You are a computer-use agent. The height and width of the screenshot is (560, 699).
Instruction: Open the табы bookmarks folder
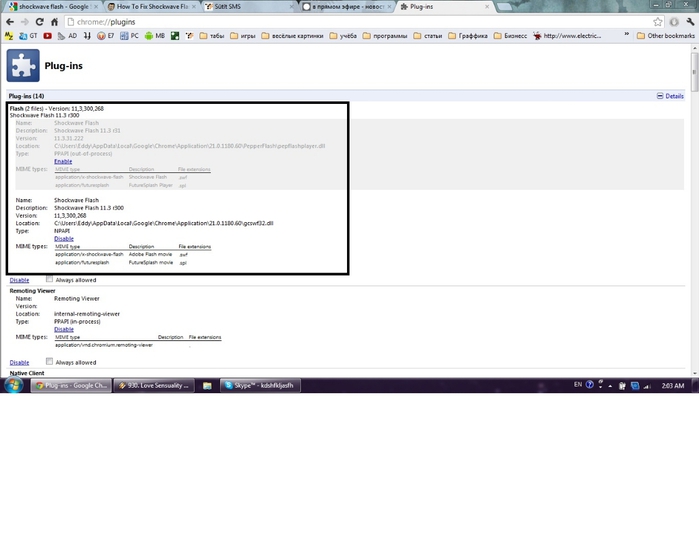pyautogui.click(x=212, y=36)
